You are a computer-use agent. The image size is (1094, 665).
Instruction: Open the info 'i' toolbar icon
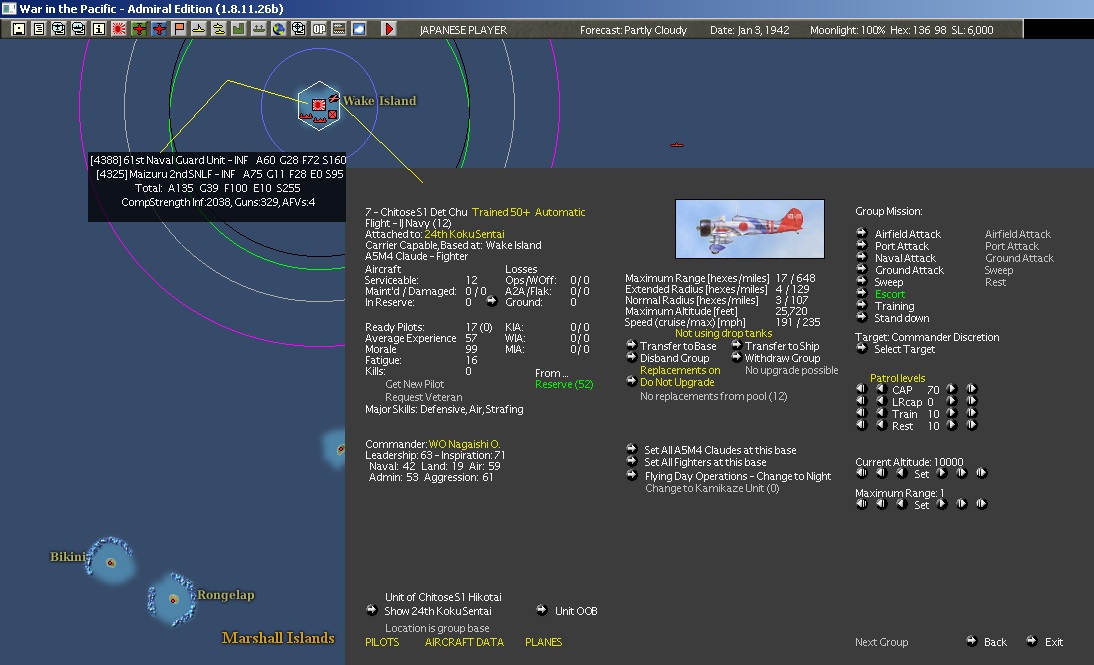(x=99, y=29)
